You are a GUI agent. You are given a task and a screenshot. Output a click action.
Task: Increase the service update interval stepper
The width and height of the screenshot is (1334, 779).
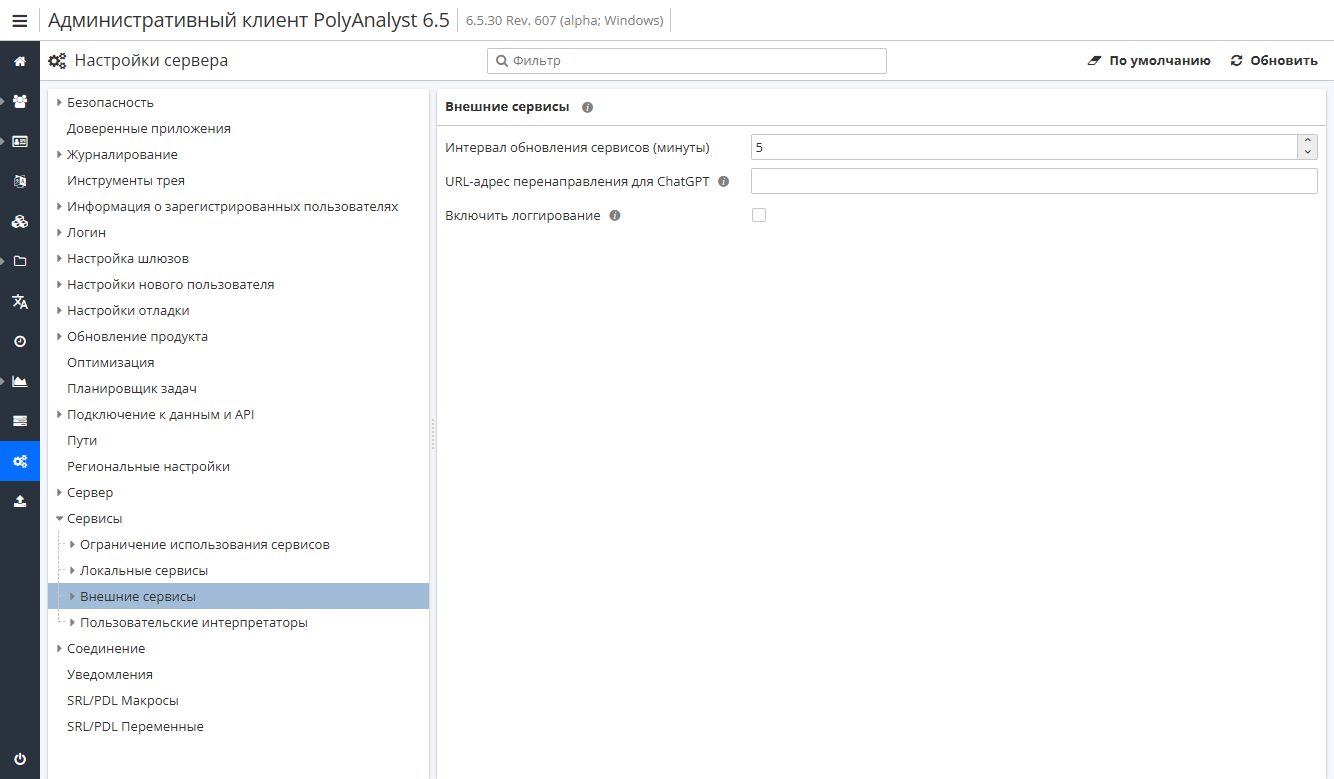[1307, 142]
